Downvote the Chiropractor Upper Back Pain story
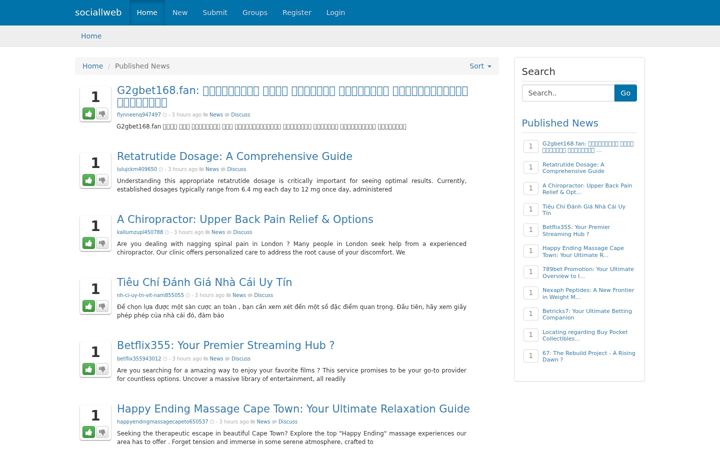Screen dimensions: 720x450 coord(102,243)
